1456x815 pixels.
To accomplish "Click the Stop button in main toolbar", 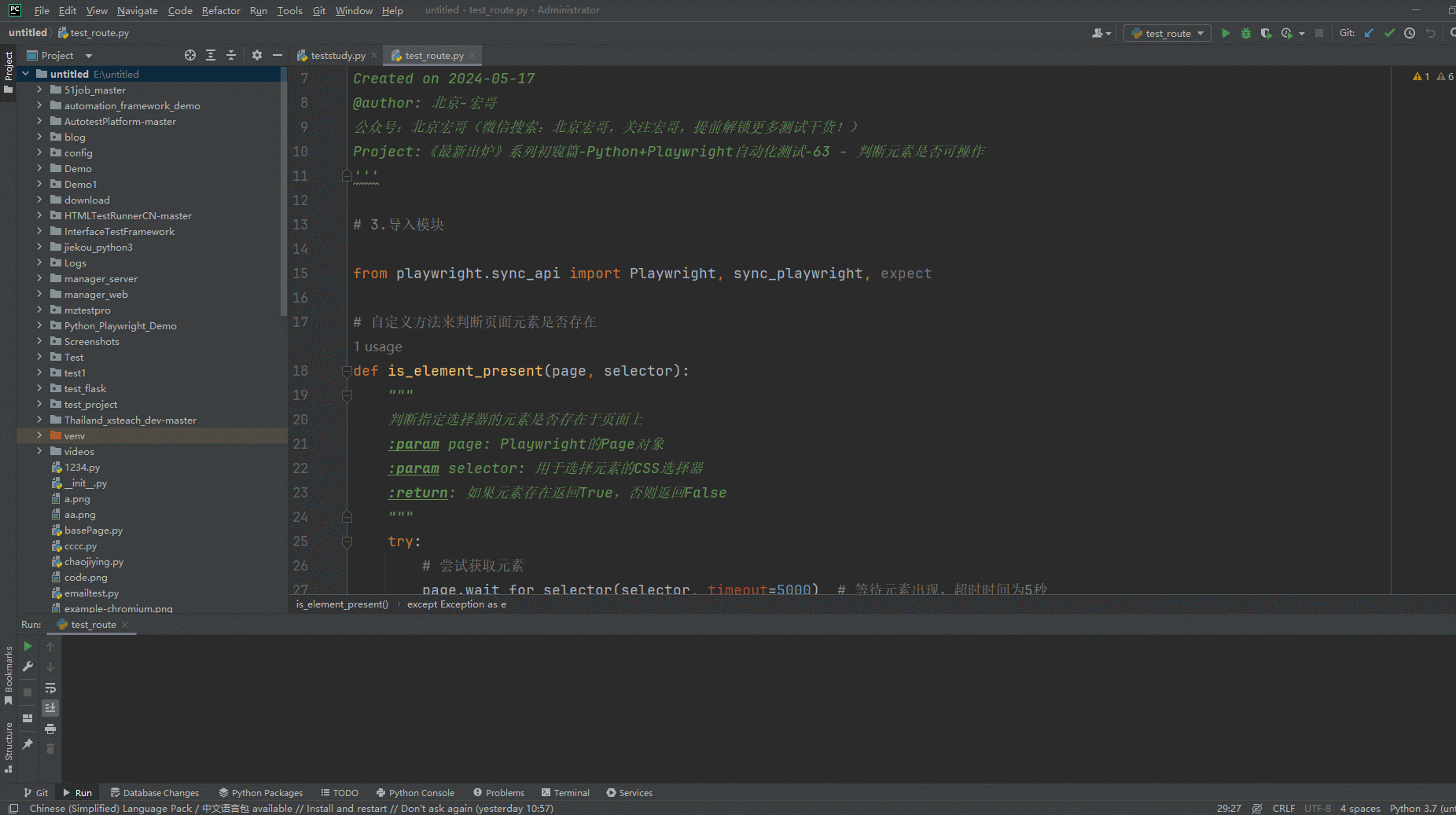I will tap(1319, 33).
